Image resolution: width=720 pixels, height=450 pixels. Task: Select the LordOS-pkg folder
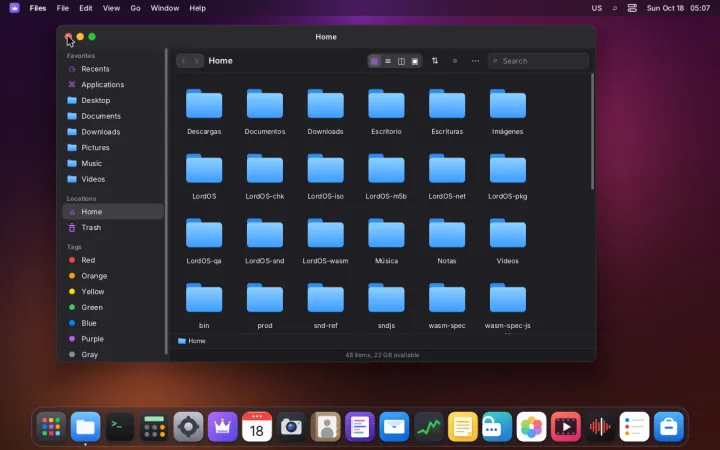507,177
